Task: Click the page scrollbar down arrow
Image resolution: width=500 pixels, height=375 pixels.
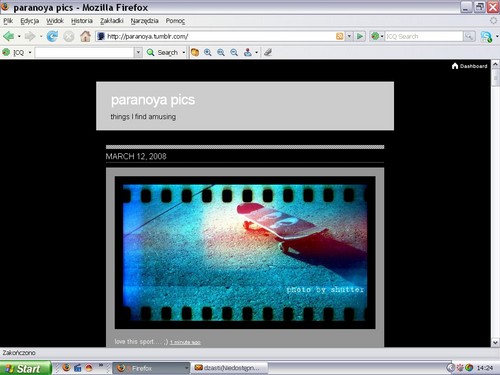Action: 495,342
